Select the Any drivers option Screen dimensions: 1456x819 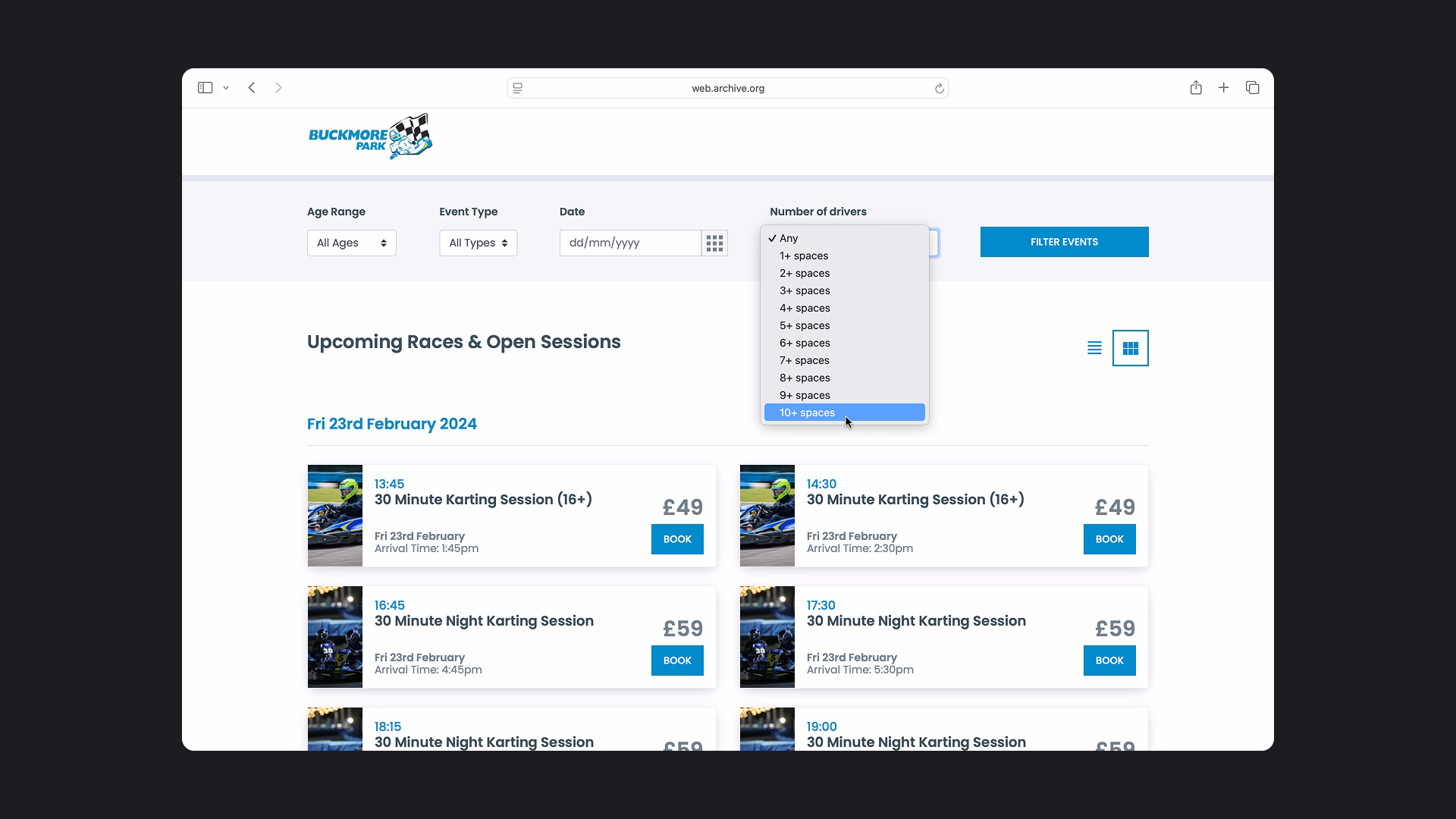point(789,238)
